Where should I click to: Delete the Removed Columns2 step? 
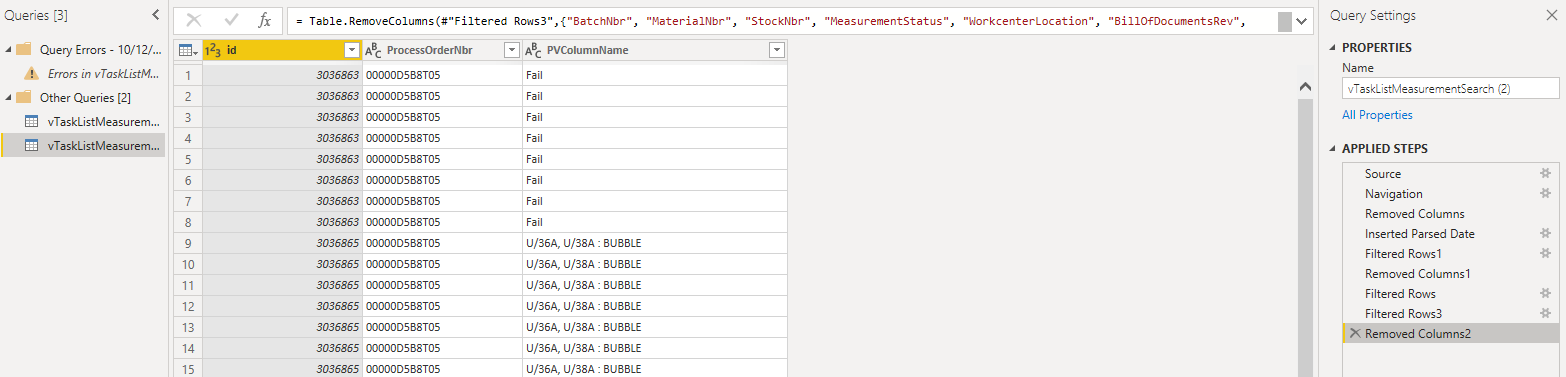point(1355,333)
